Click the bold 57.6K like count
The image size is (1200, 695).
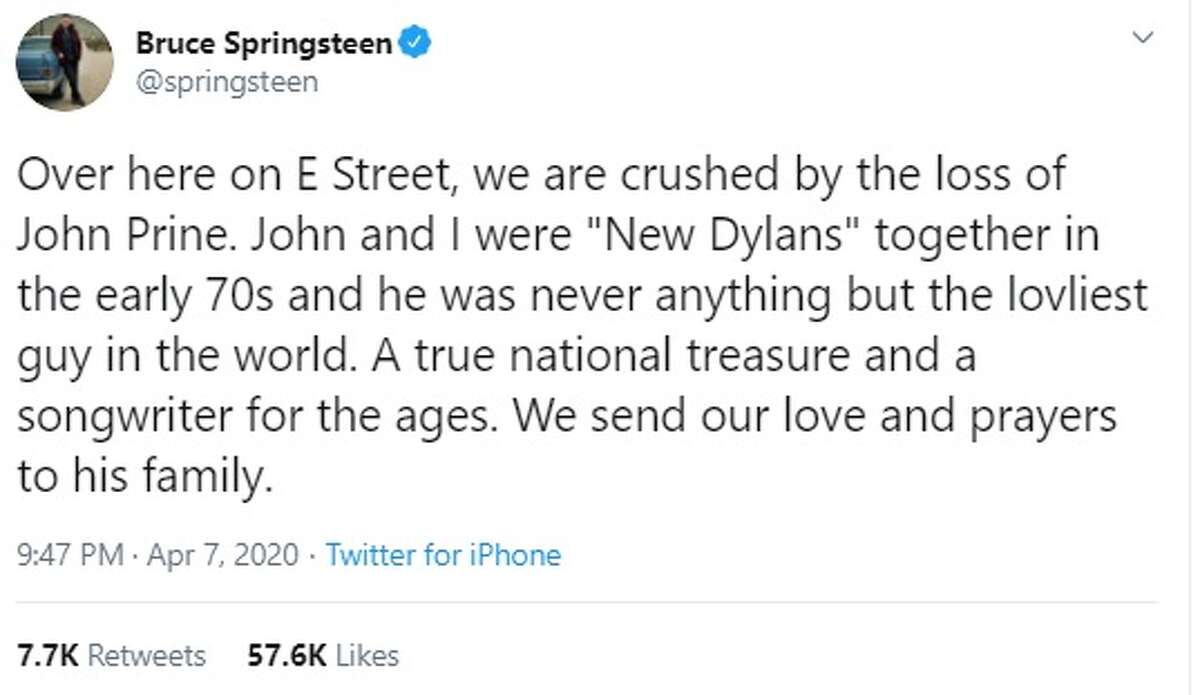click(x=286, y=655)
